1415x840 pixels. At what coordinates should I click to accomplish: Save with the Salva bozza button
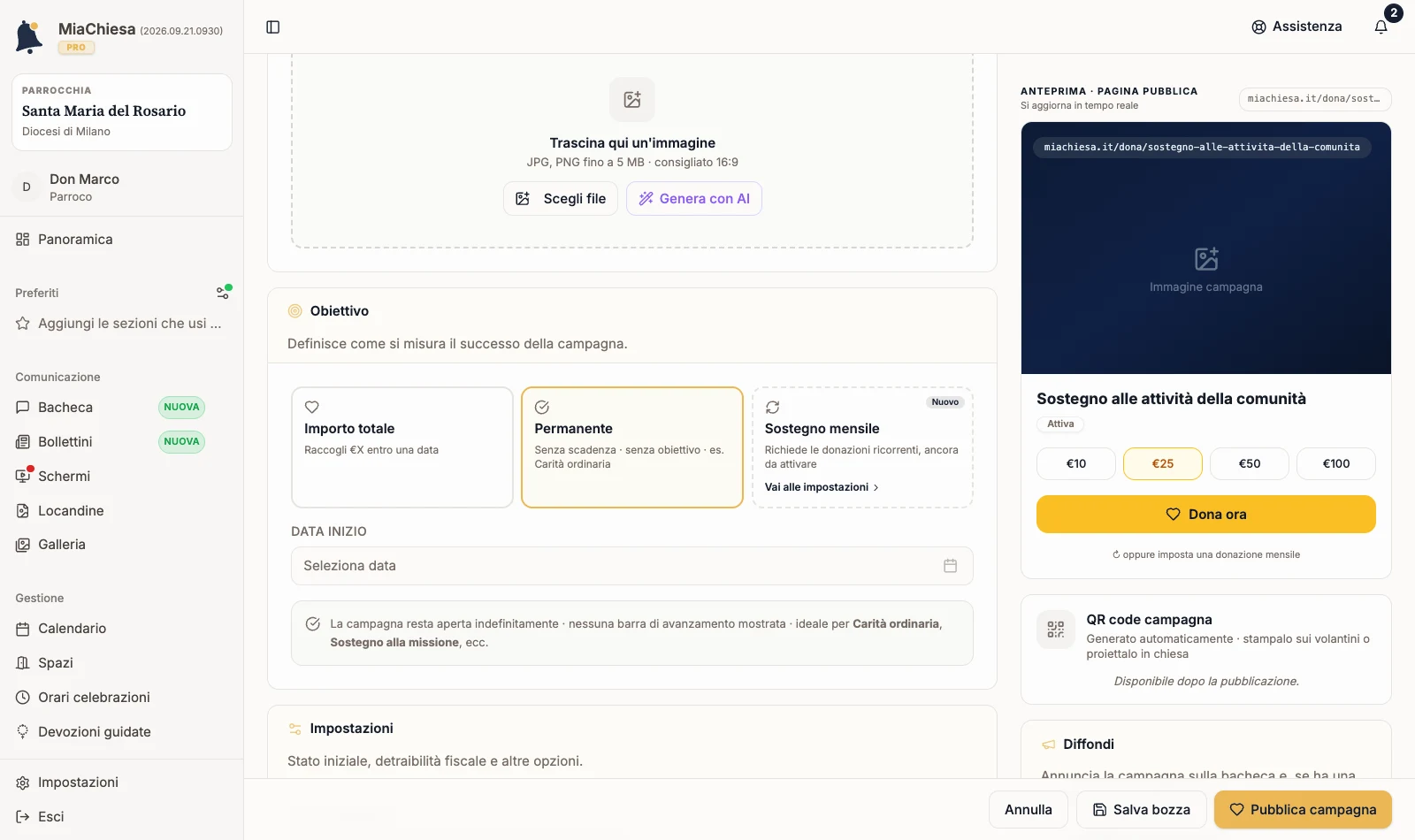pos(1142,810)
